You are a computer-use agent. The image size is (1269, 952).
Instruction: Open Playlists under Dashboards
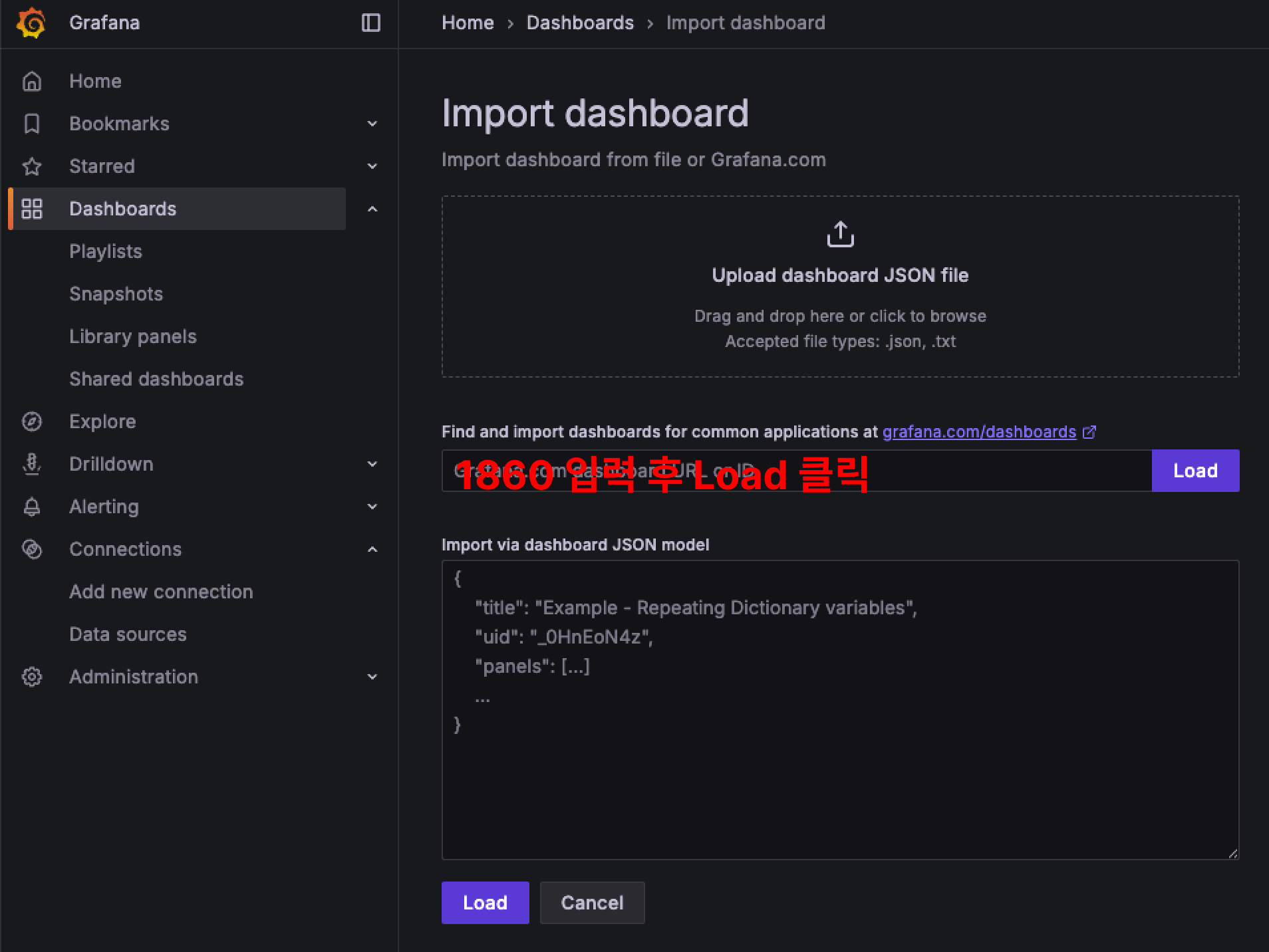106,251
